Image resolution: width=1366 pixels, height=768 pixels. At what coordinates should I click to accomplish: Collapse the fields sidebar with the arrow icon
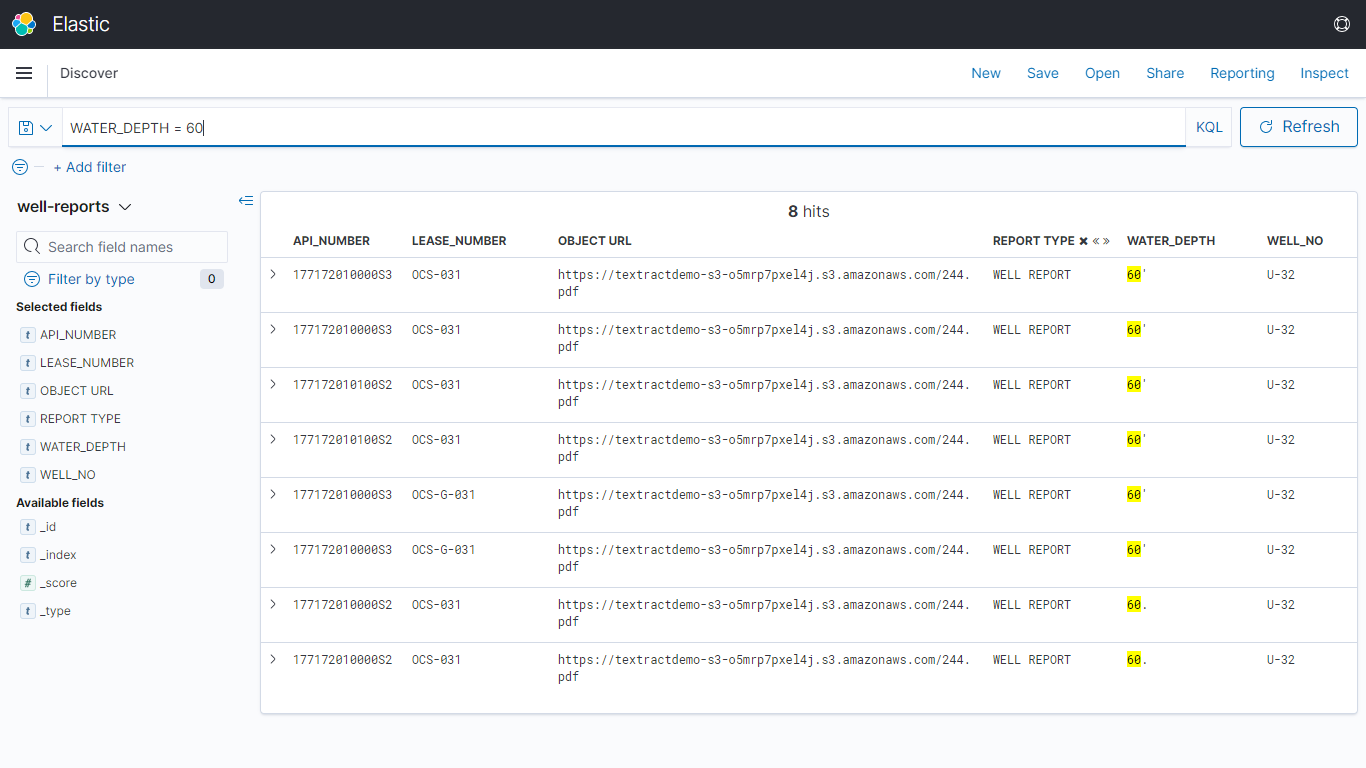246,200
